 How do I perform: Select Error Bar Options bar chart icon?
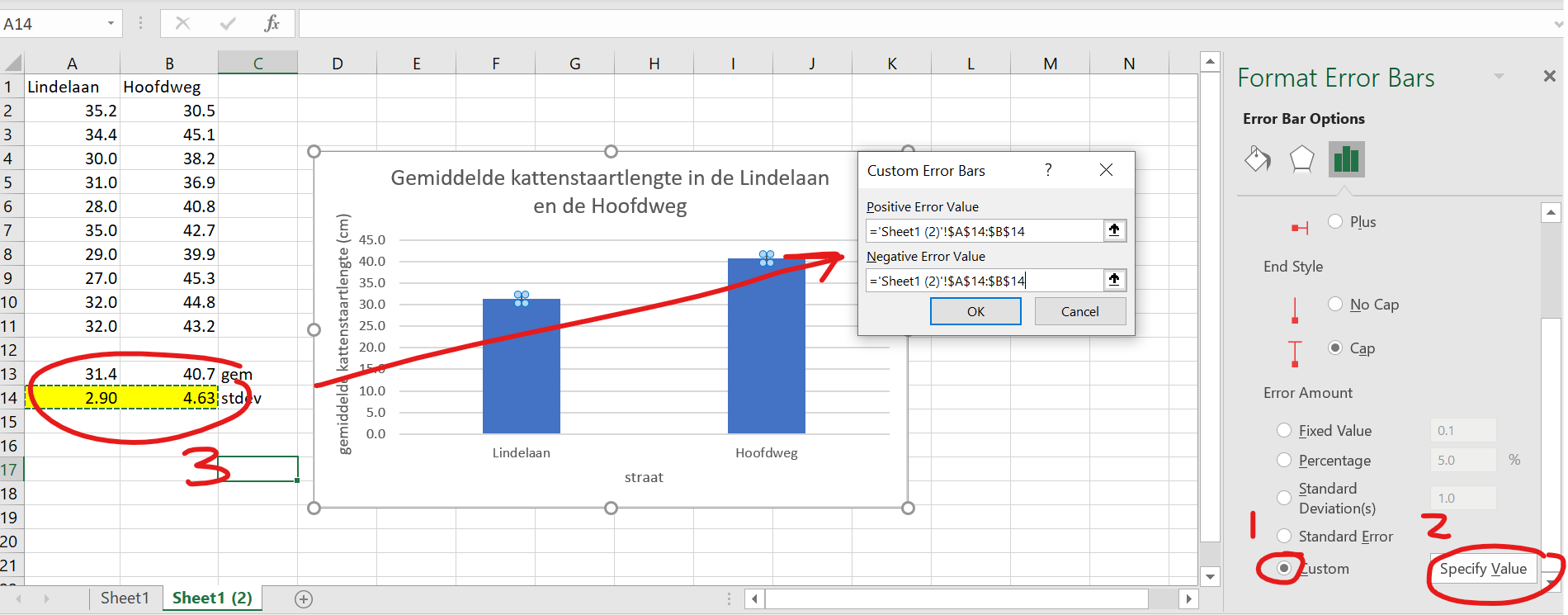tap(1346, 158)
